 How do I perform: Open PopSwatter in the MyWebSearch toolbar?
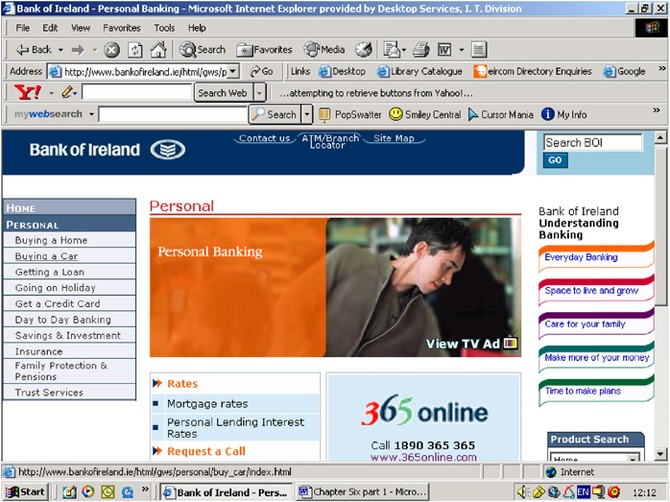click(350, 114)
